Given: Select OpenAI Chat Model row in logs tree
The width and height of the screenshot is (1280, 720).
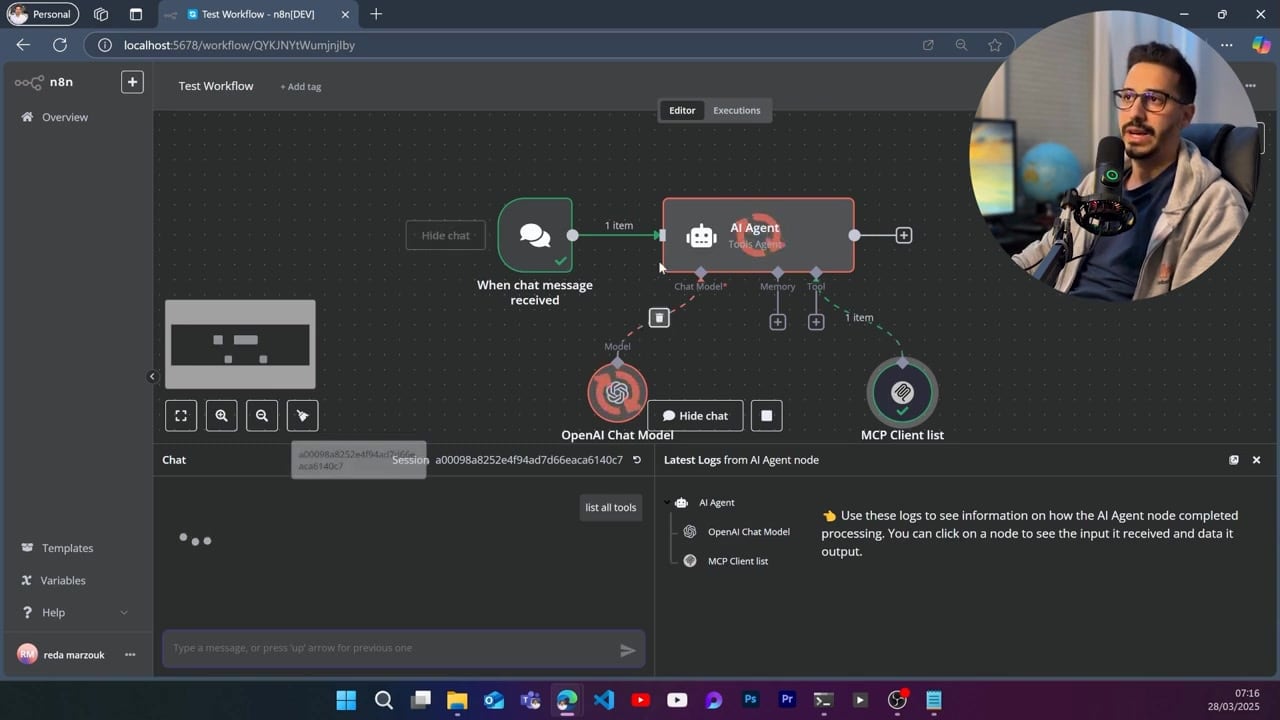Looking at the screenshot, I should 748,532.
